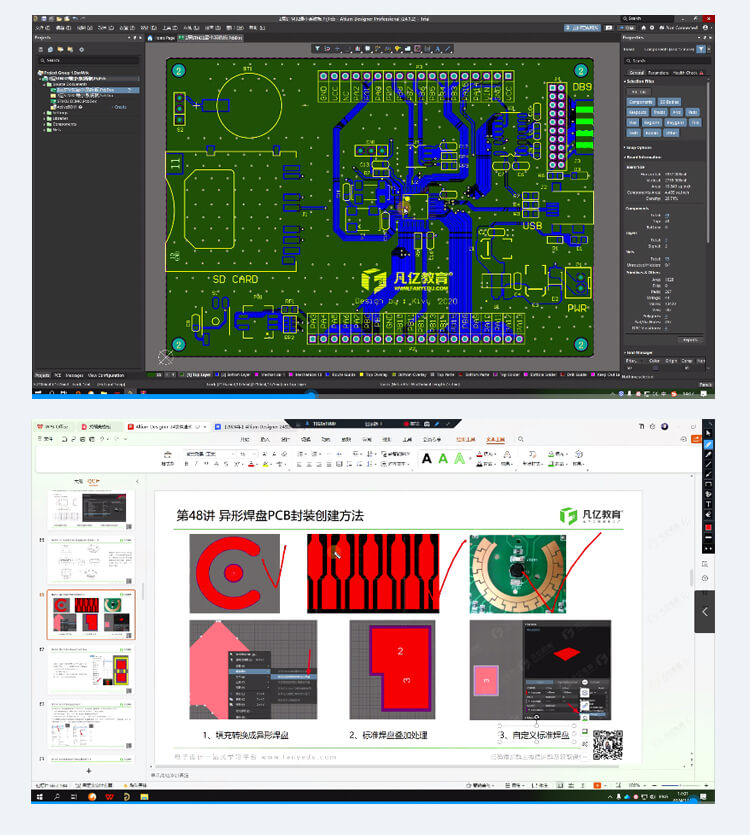
Task: Click the Bottom Layer tab in the layer bar
Action: click(x=234, y=374)
